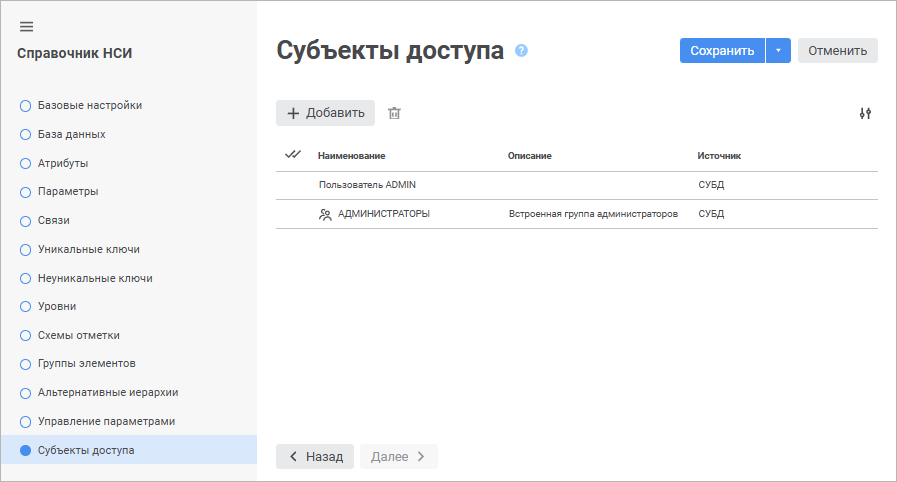Click the Отменить button
Viewport: 897px width, 482px height.
tap(838, 51)
